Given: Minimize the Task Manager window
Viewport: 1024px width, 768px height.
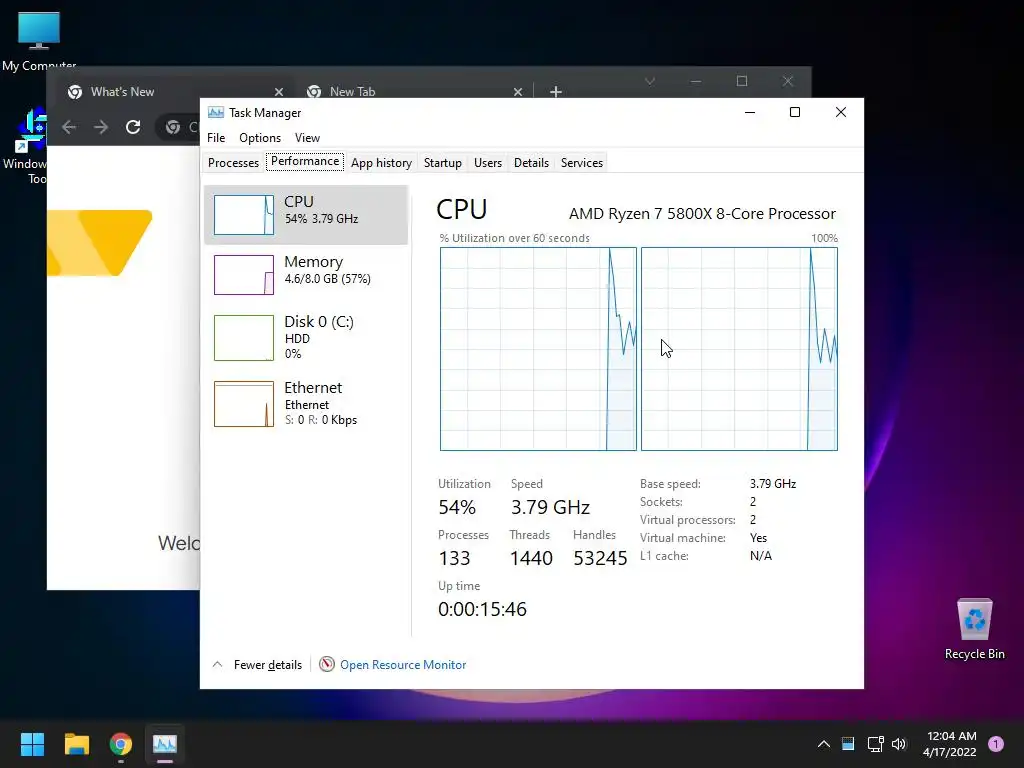Looking at the screenshot, I should [750, 112].
